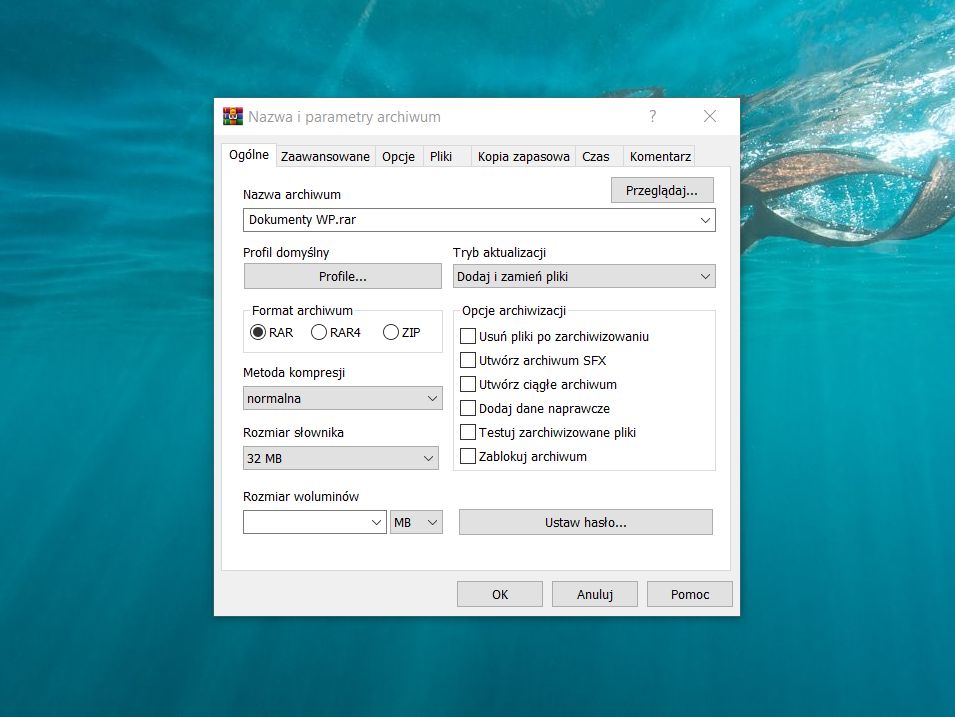Choose ZIP as the archive format
955x717 pixels.
point(390,332)
